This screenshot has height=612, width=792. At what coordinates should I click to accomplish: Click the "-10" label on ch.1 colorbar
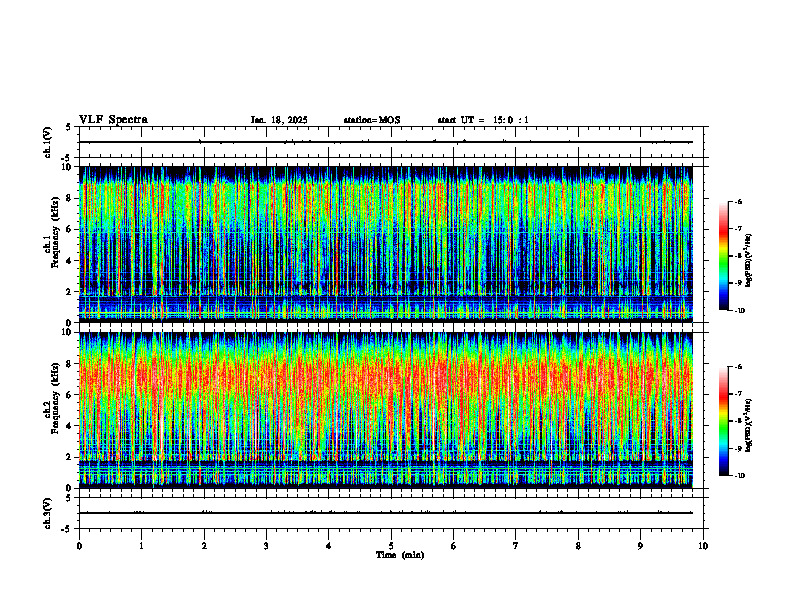click(x=740, y=311)
